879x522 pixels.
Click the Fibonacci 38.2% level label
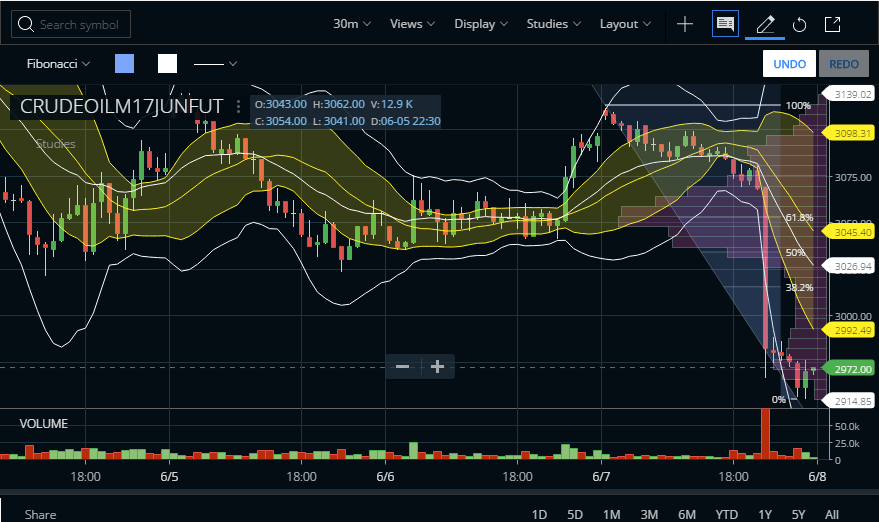tap(799, 288)
